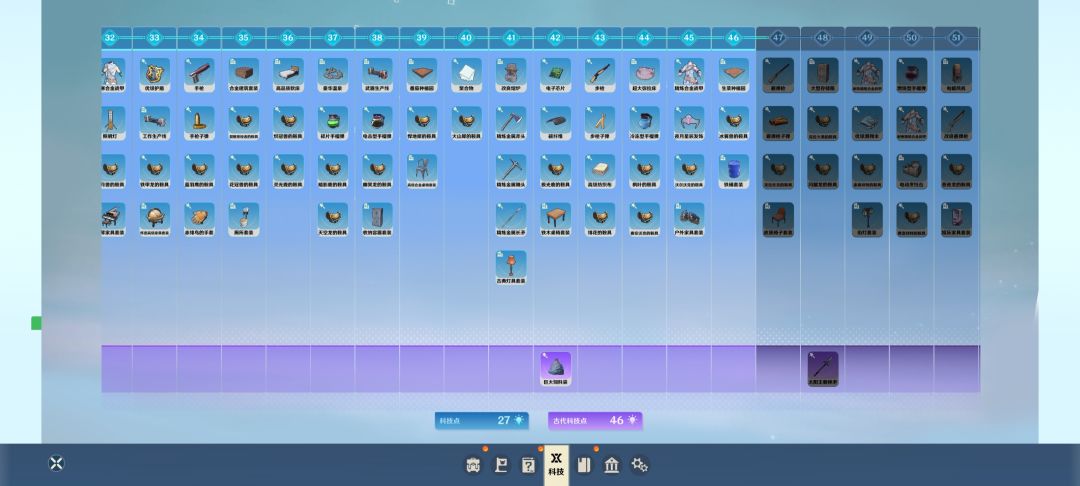This screenshot has width=1080, height=486.
Task: Open the bank building tab in the bottom bar
Action: pyautogui.click(x=612, y=465)
